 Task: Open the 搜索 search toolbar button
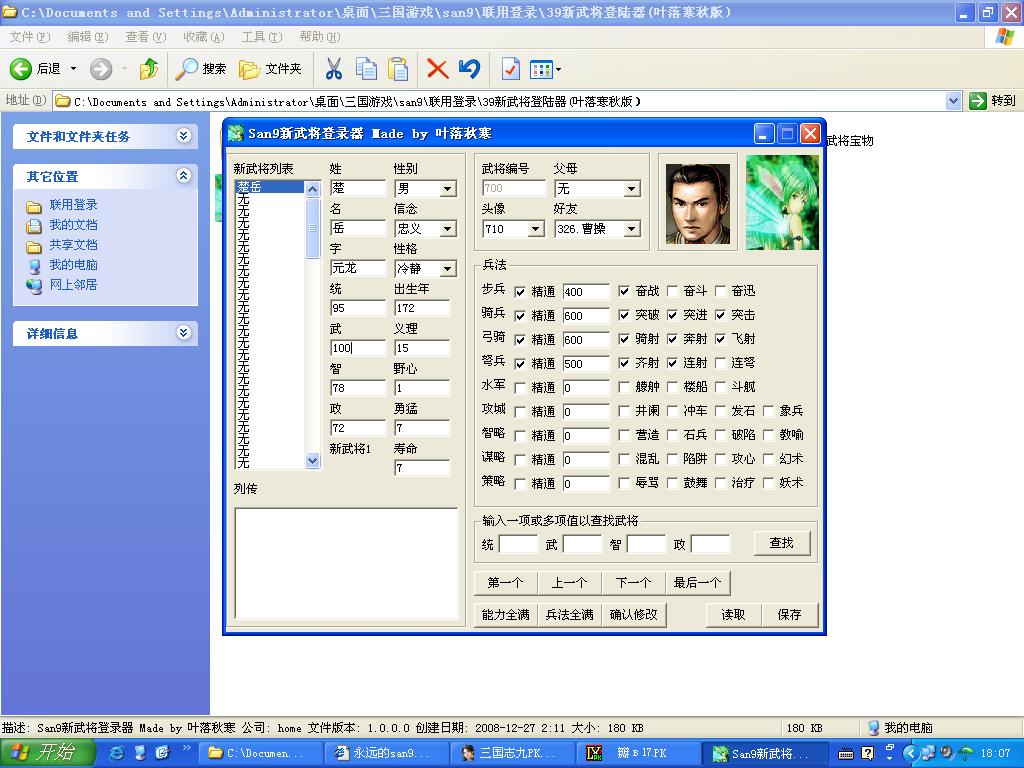201,69
